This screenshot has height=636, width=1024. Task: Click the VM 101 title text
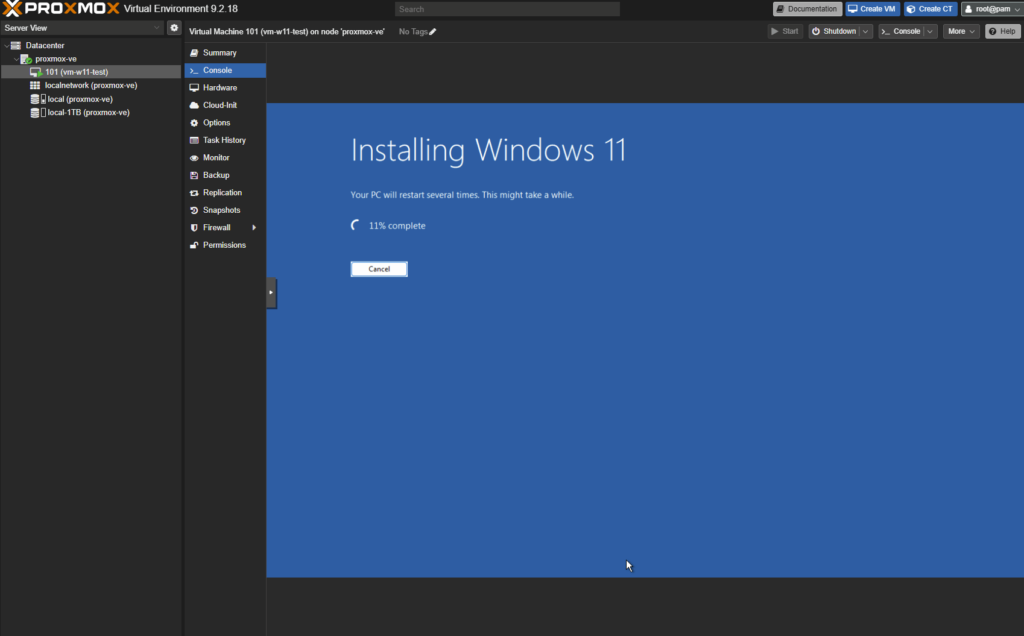[x=287, y=31]
